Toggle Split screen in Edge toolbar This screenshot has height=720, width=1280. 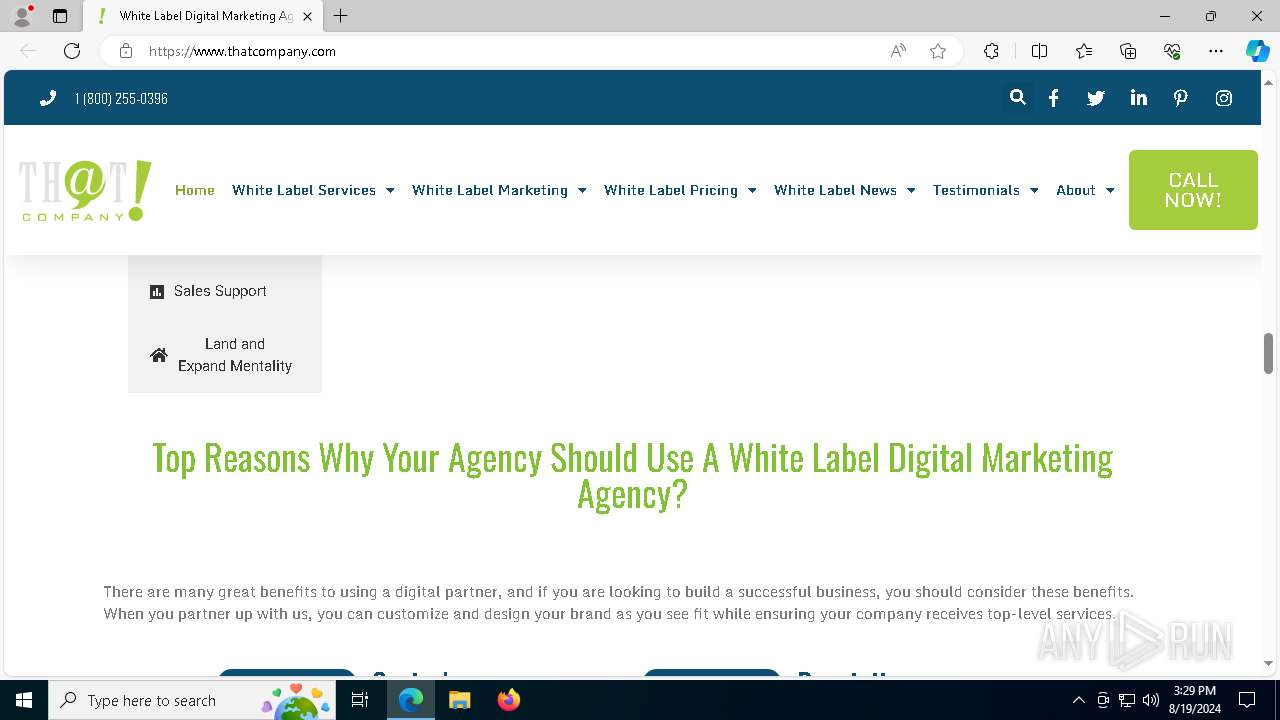(1039, 51)
